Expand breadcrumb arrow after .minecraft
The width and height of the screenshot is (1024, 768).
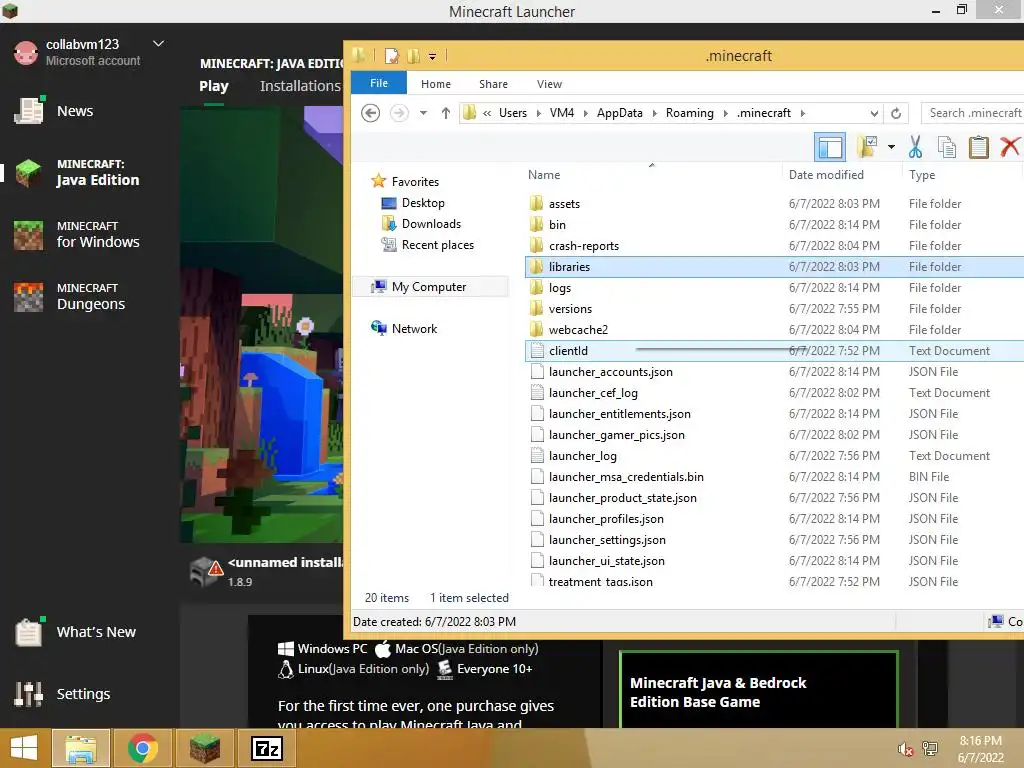803,114
